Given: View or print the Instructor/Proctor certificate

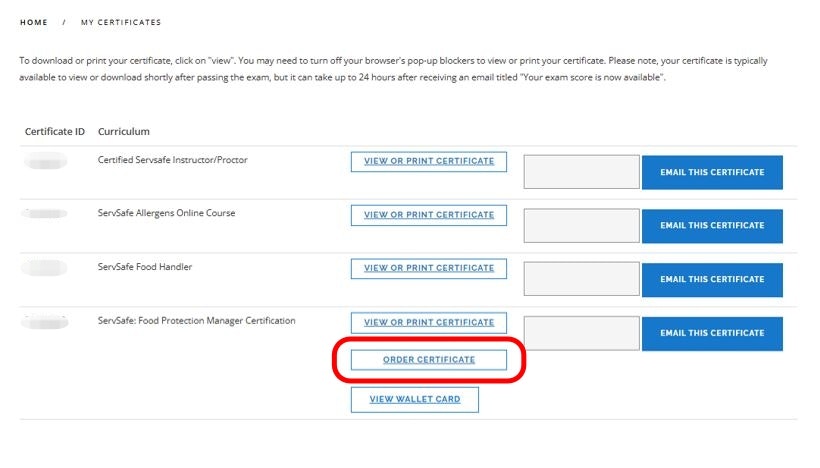Looking at the screenshot, I should [429, 161].
